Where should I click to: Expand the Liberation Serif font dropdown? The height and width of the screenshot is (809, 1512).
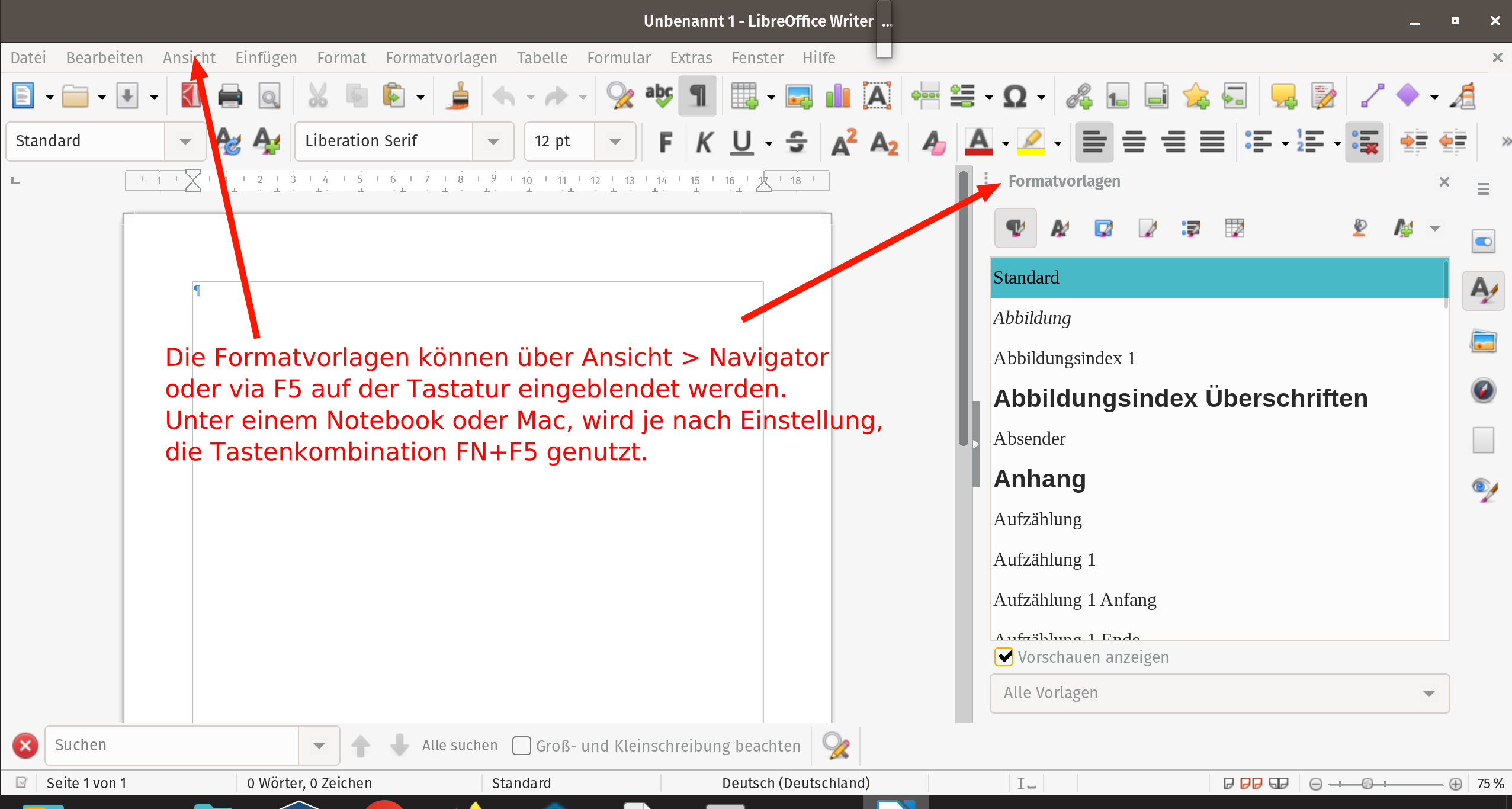pos(493,142)
